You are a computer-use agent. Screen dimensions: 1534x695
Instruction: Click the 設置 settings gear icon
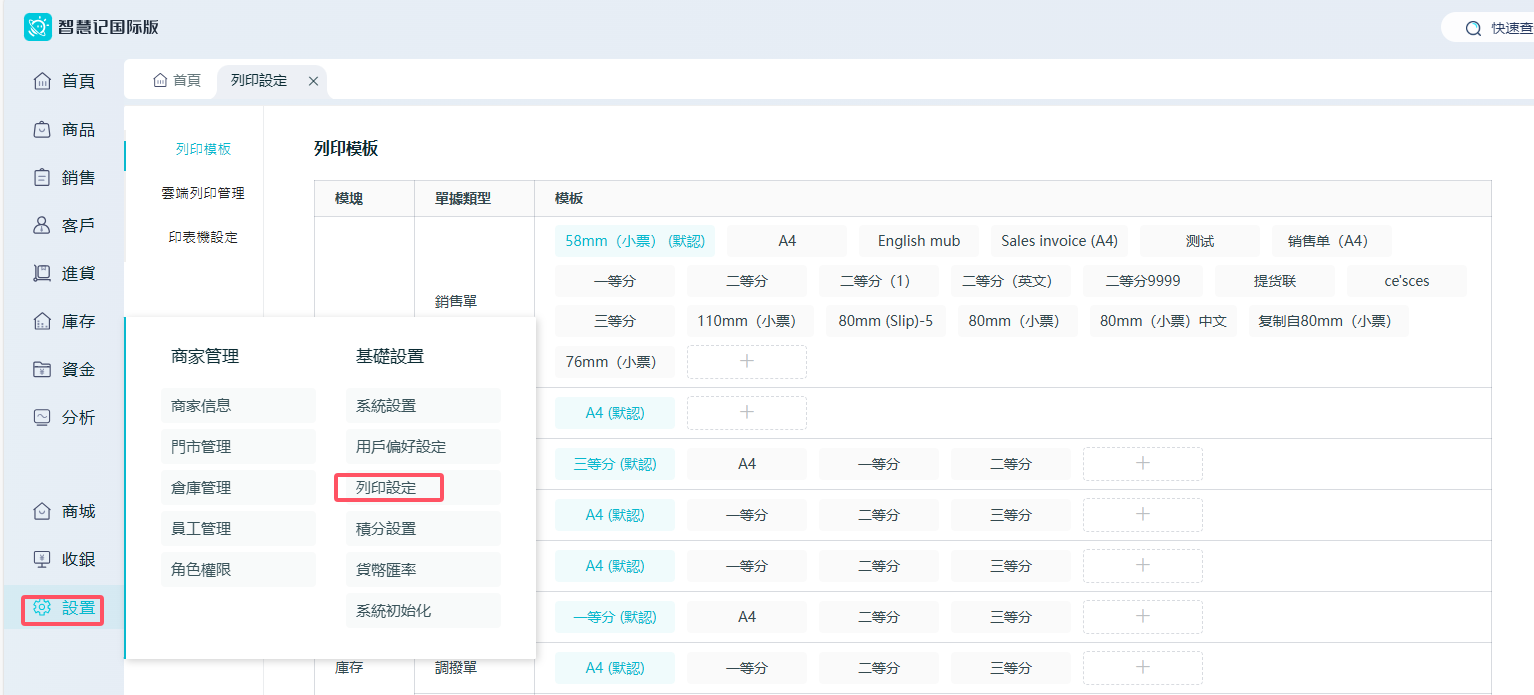[42, 607]
